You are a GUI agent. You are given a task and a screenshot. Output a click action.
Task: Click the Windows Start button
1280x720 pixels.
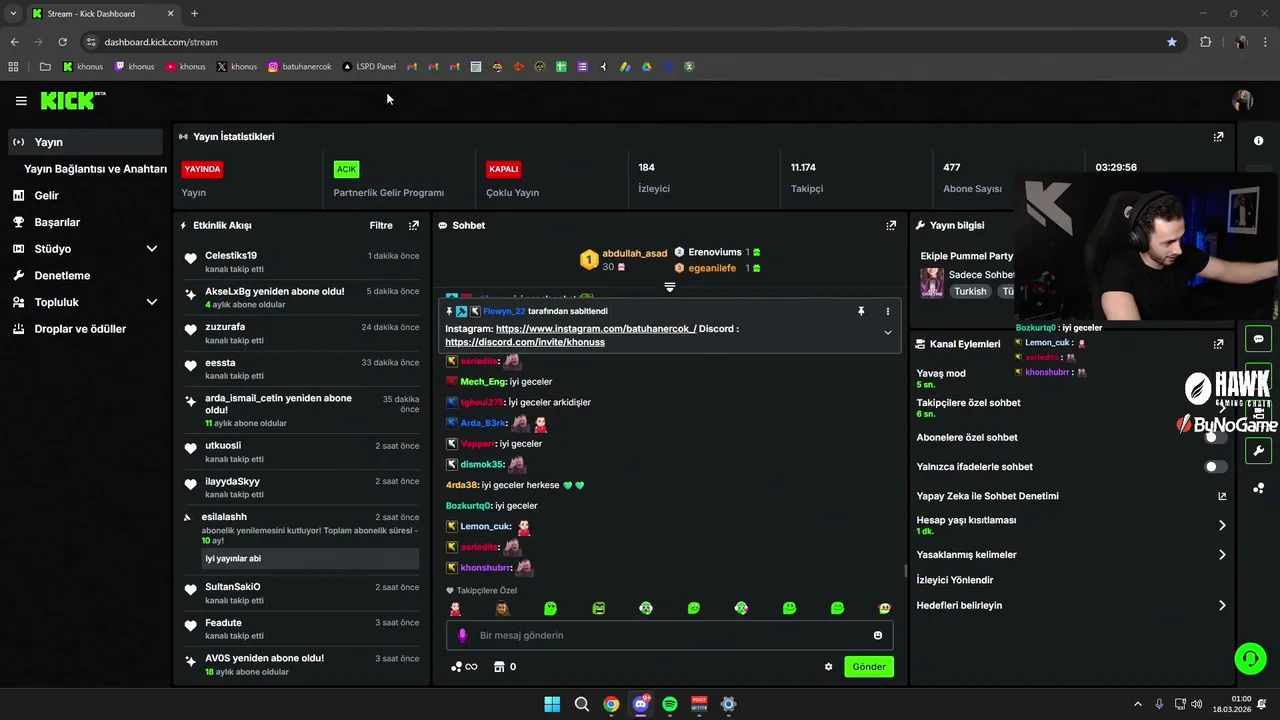(x=552, y=704)
